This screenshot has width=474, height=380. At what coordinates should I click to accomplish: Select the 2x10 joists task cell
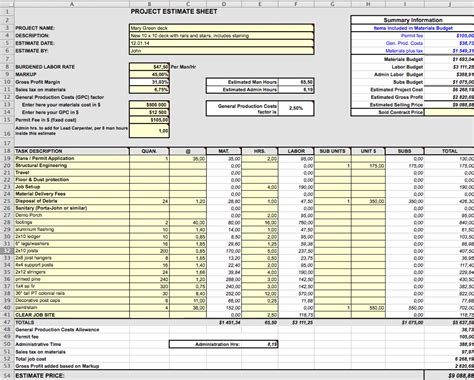(x=72, y=251)
